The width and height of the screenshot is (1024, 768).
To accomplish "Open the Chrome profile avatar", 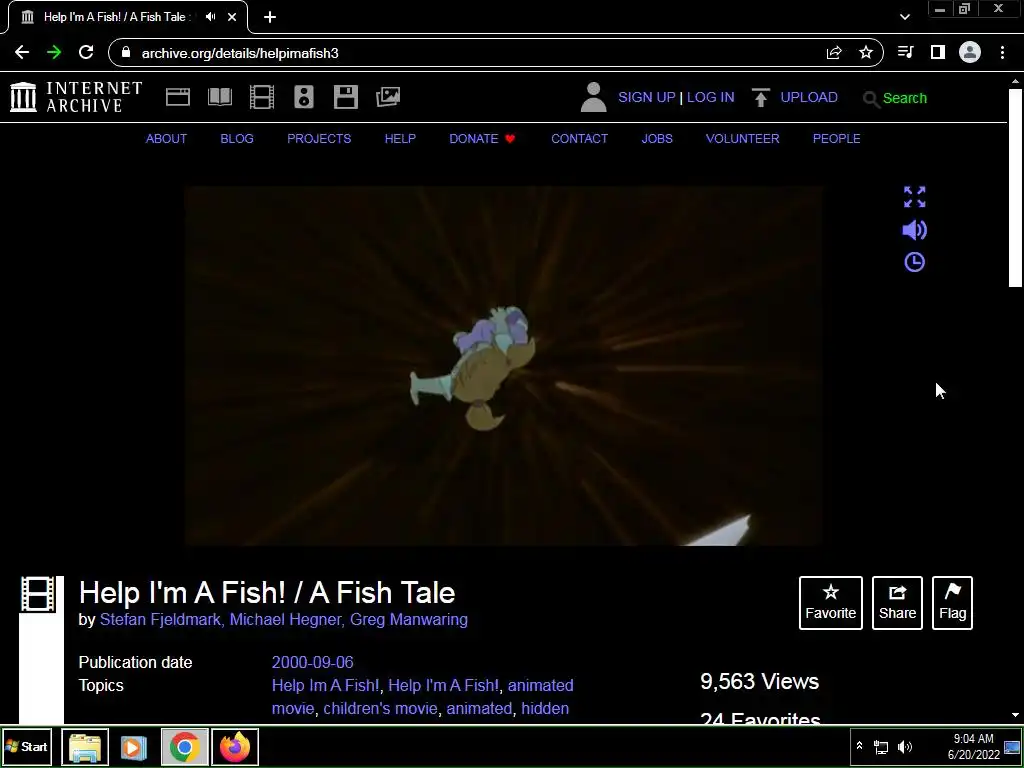I will (x=970, y=52).
